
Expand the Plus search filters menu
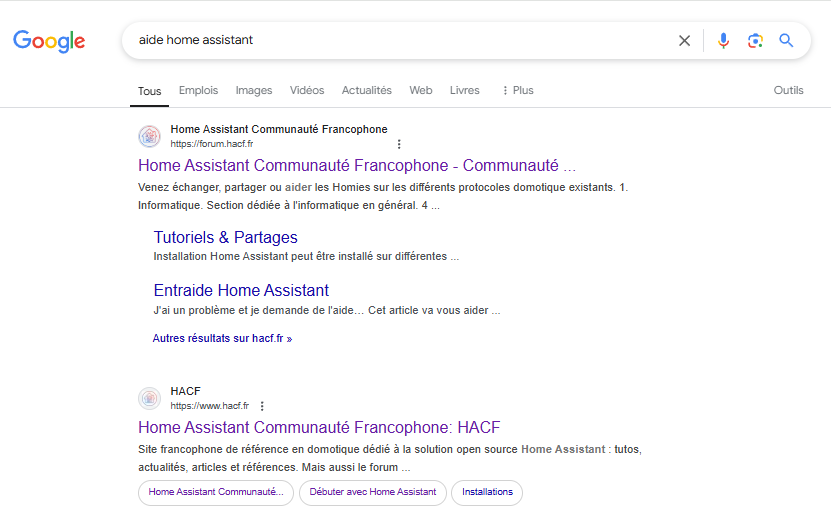click(517, 90)
